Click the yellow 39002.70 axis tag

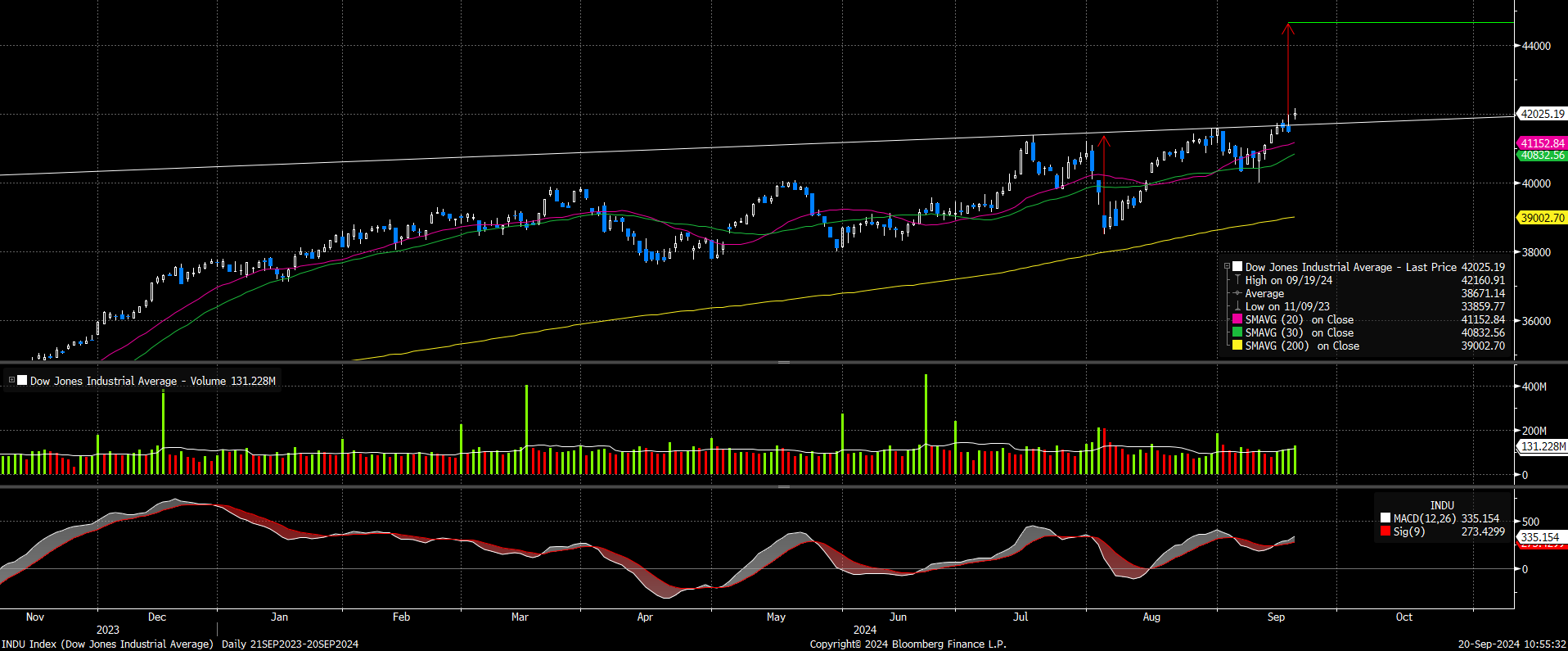tap(1542, 218)
